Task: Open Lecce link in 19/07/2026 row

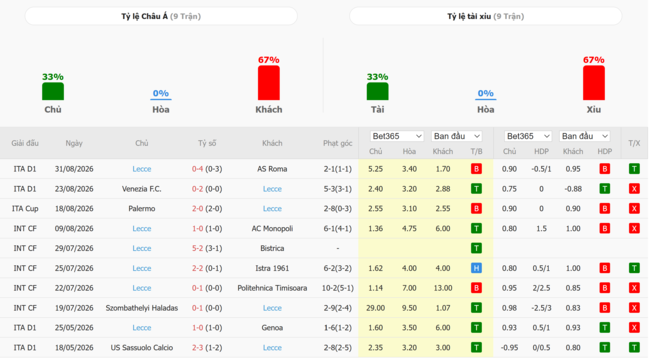Action: click(x=272, y=308)
